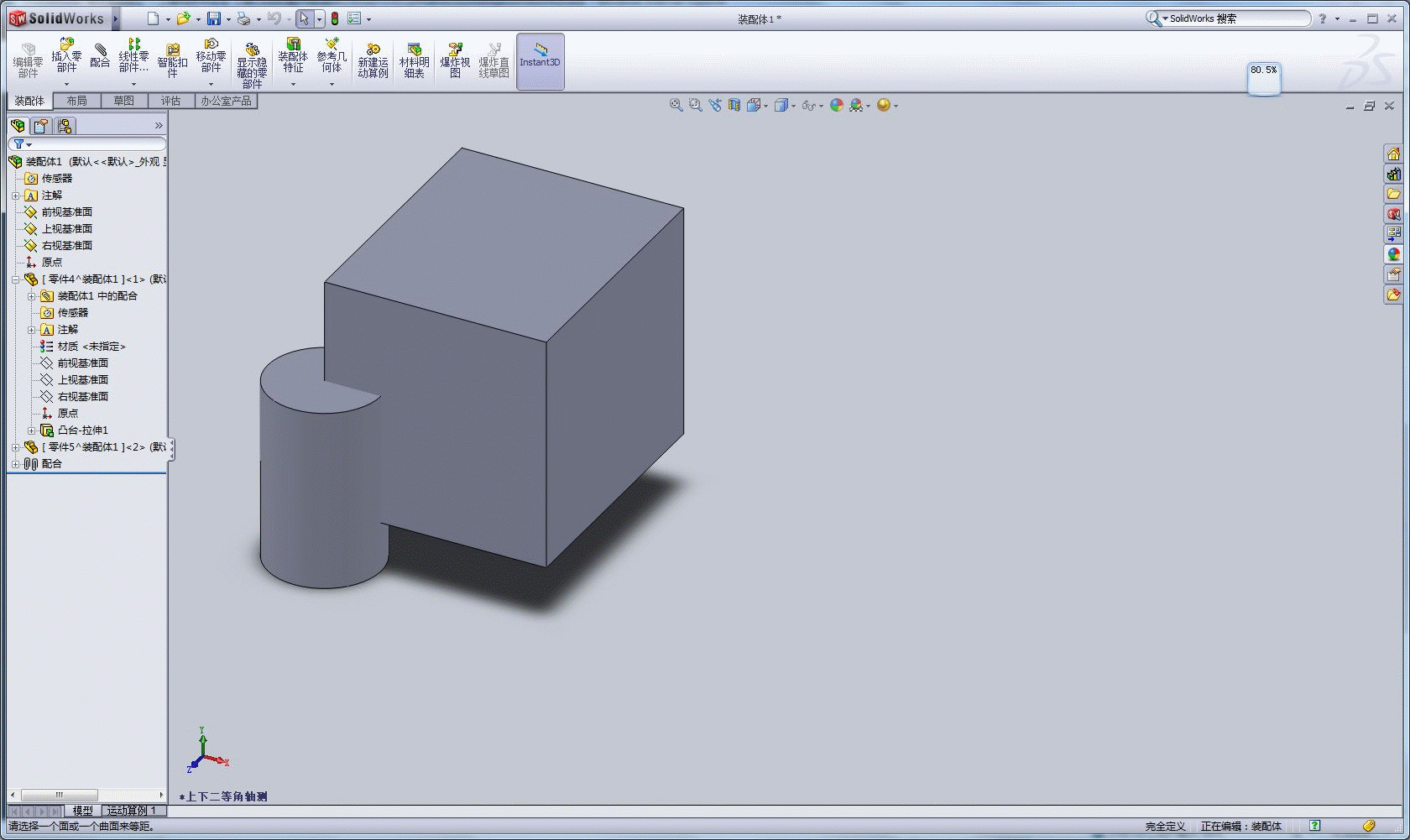This screenshot has height=840, width=1410.
Task: Open the SolidWorks menu flyout arrow
Action: click(x=116, y=18)
